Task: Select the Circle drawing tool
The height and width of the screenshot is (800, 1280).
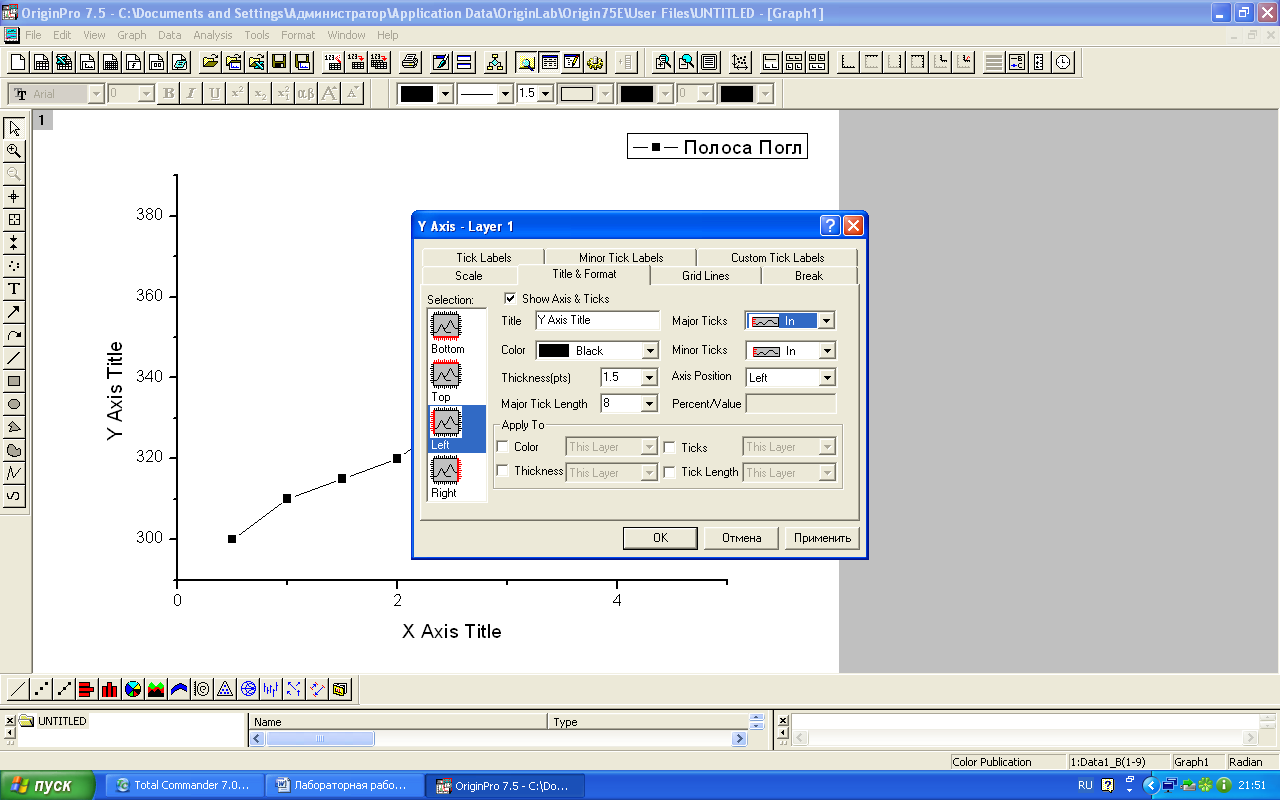Action: pos(14,404)
